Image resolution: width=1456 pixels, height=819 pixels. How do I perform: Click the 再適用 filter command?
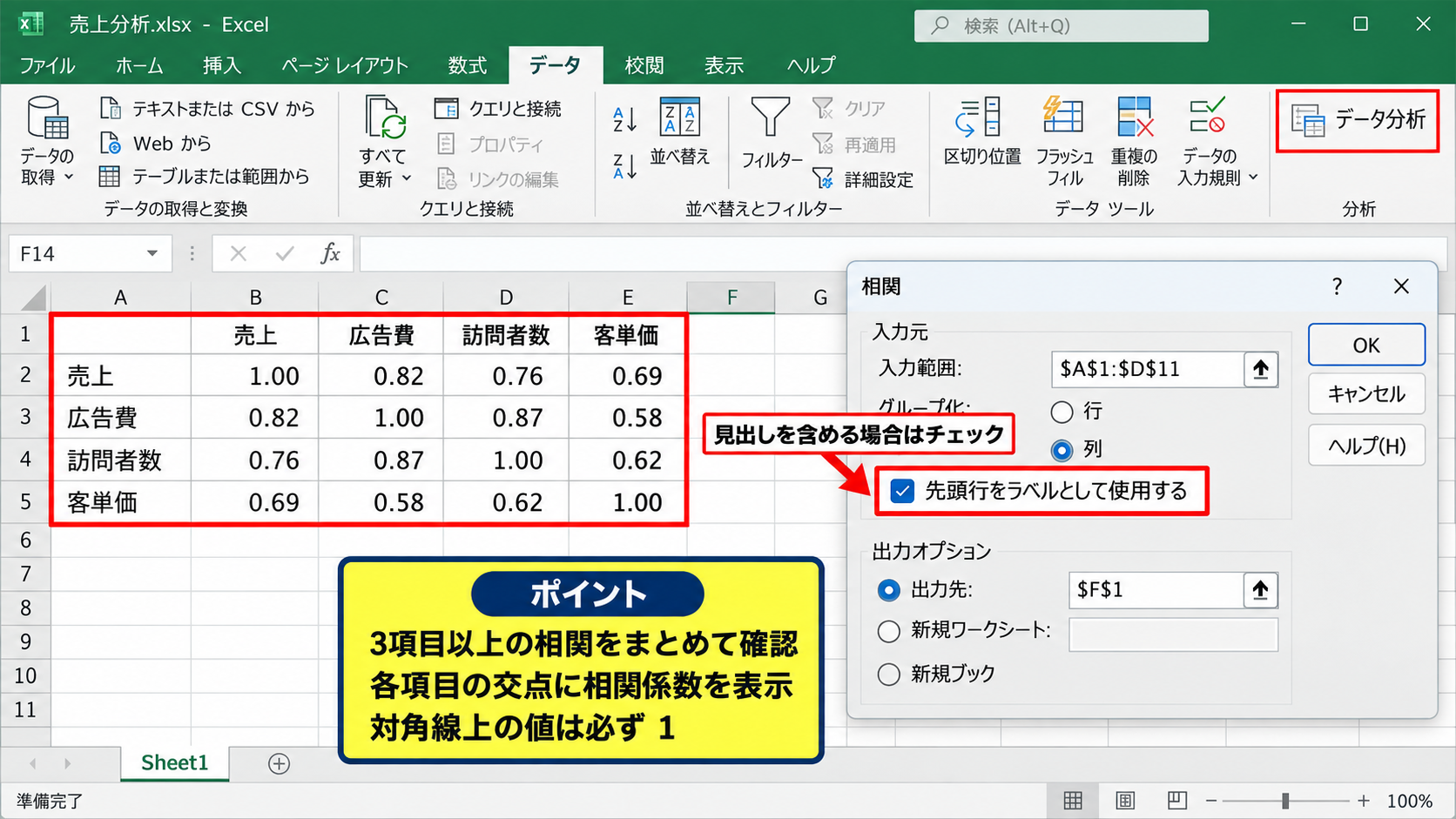pos(854,144)
